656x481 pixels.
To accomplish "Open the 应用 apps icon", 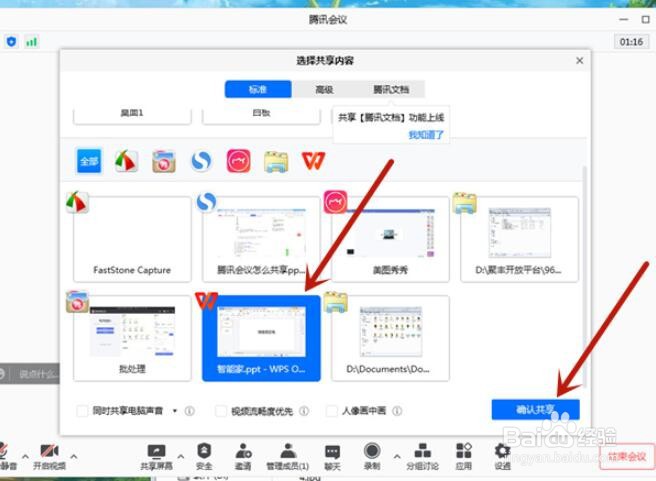I will (464, 451).
